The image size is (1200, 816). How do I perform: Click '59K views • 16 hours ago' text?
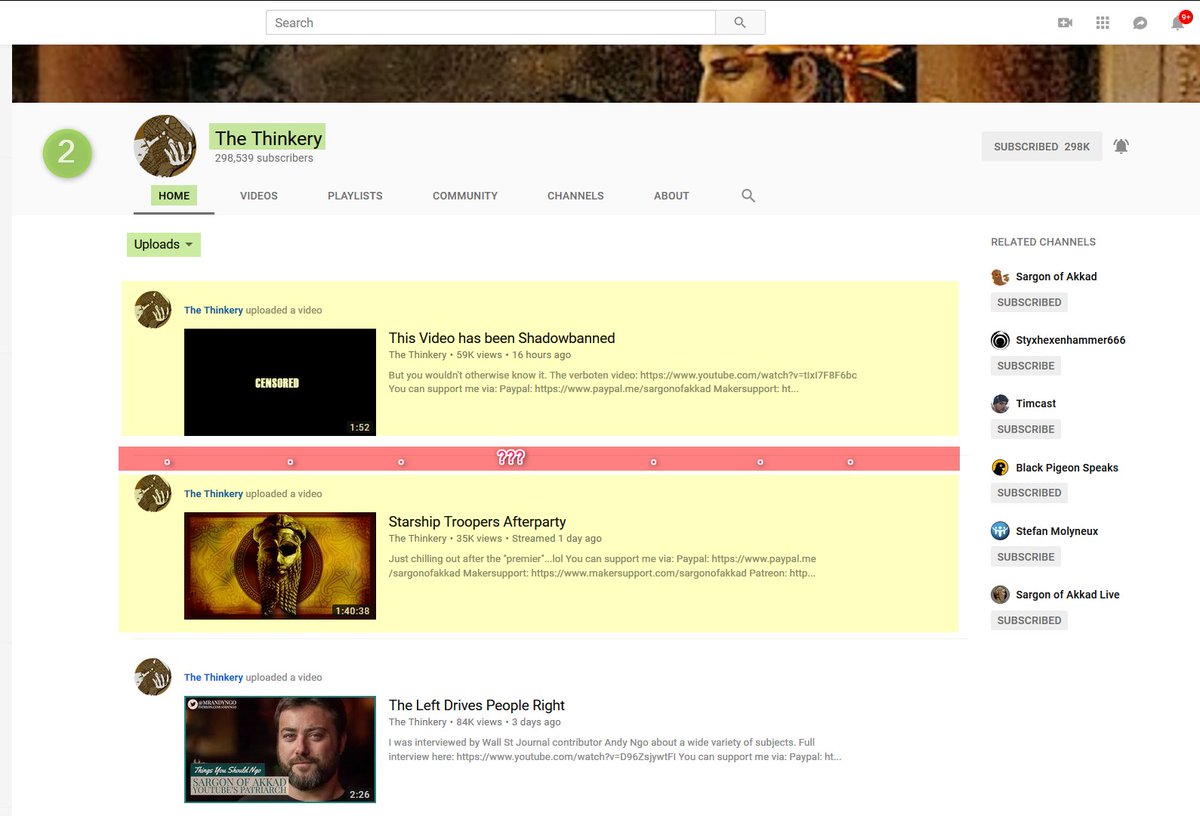pyautogui.click(x=513, y=355)
